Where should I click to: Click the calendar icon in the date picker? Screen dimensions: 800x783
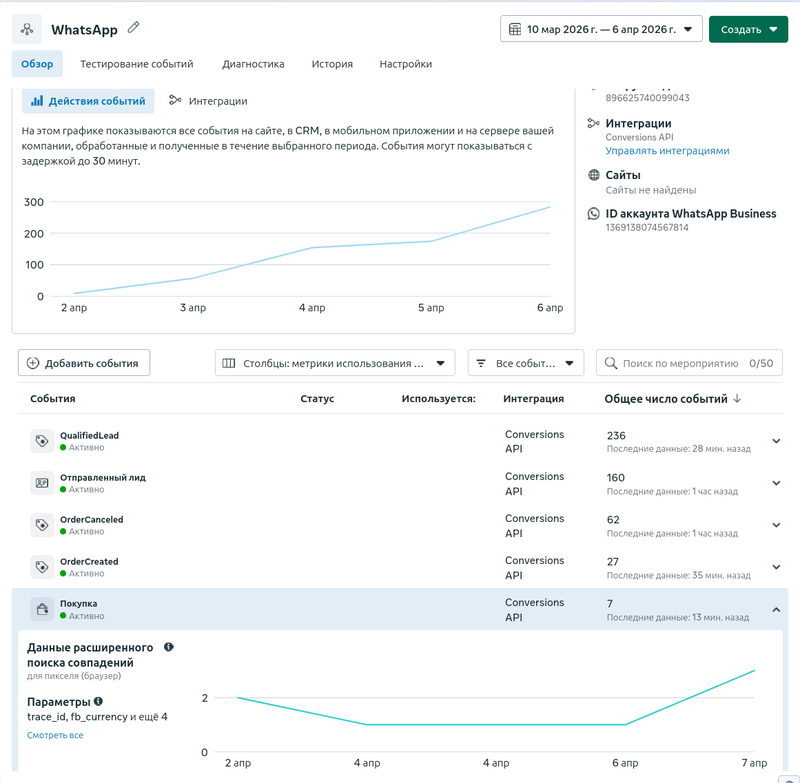pos(515,29)
